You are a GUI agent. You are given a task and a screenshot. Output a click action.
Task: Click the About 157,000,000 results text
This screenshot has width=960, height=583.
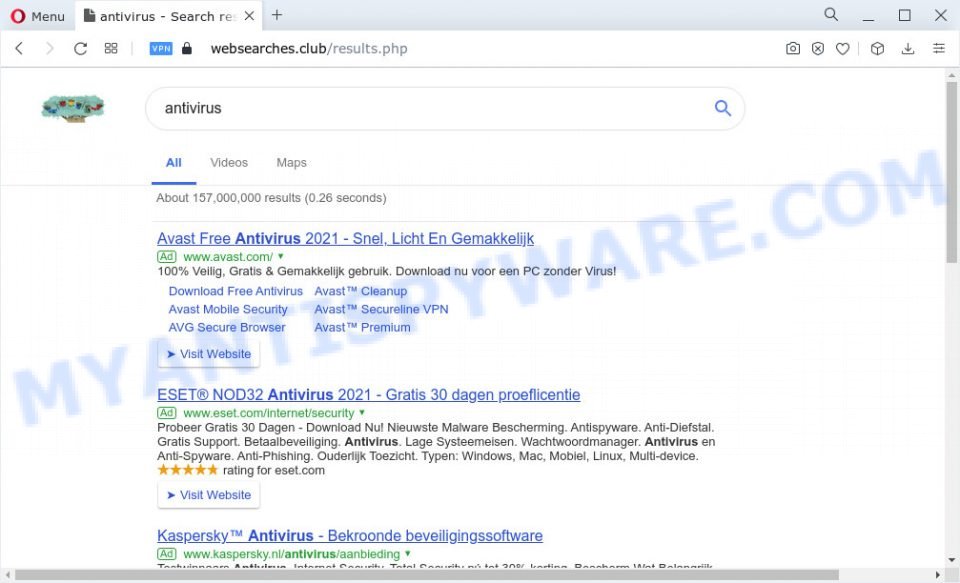click(x=271, y=198)
